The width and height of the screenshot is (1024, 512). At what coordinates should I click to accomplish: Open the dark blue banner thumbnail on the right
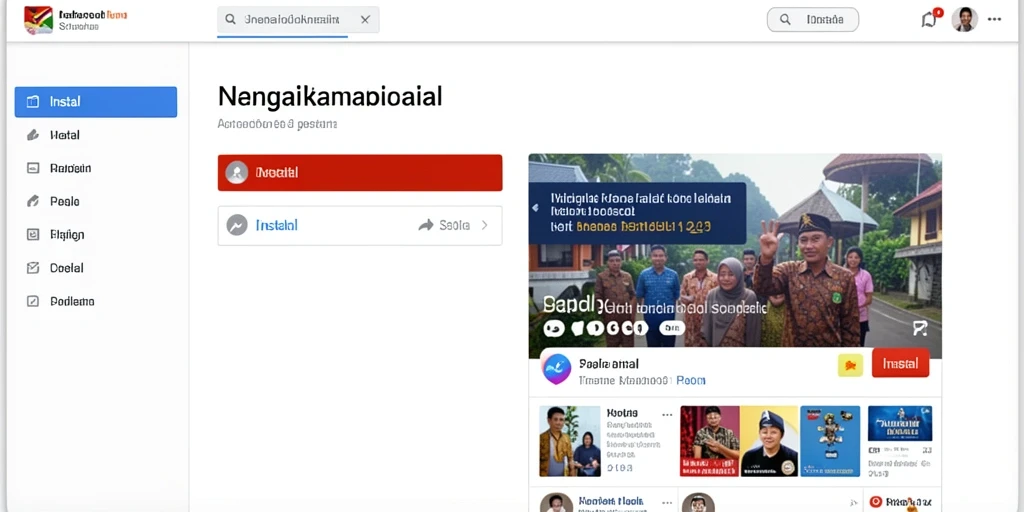click(900, 423)
